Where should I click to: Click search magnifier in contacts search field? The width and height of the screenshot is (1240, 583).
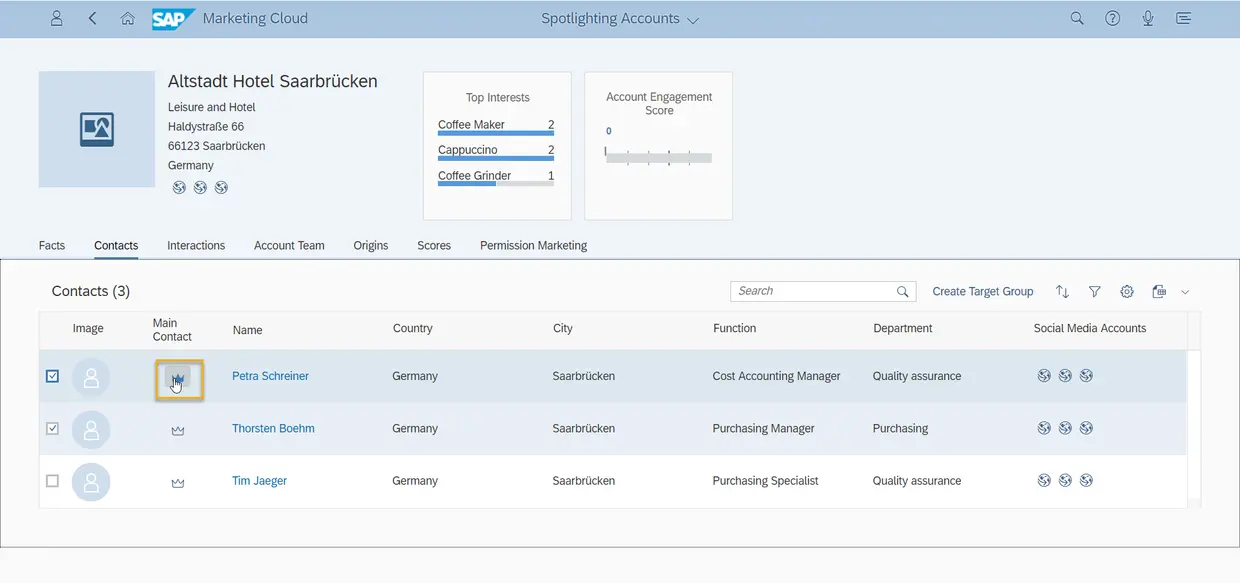[x=903, y=292]
